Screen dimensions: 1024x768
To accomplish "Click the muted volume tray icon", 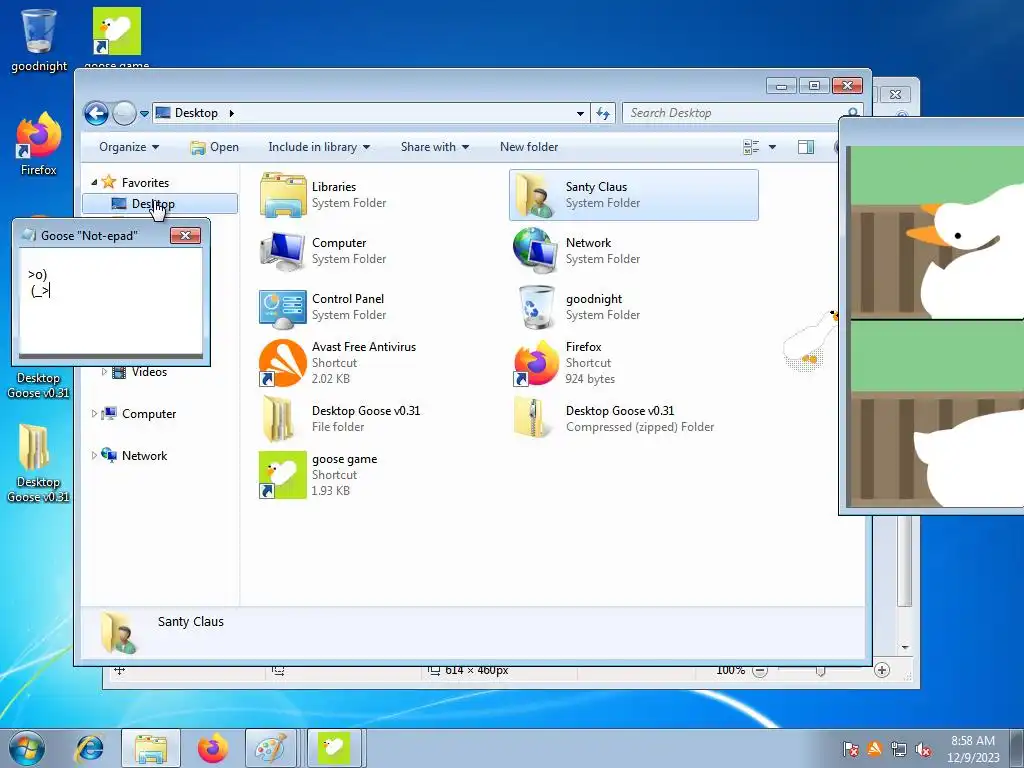I will coord(923,749).
